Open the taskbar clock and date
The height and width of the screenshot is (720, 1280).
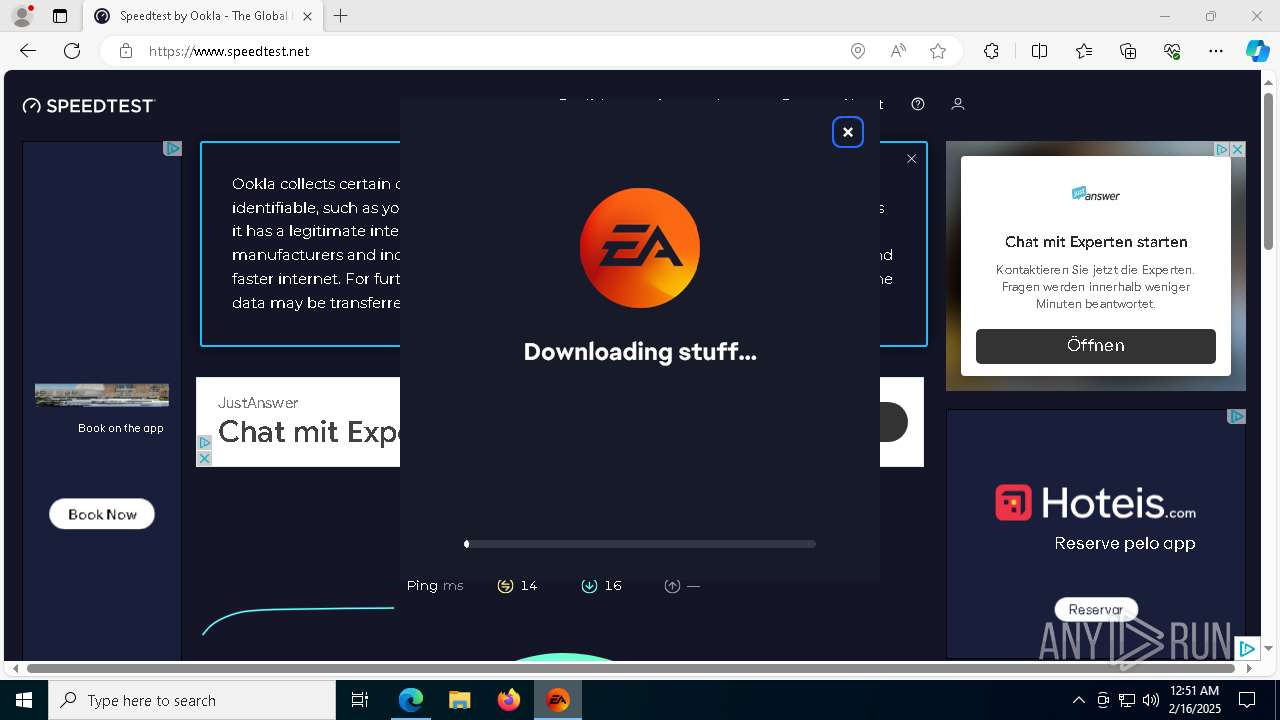tap(1194, 700)
